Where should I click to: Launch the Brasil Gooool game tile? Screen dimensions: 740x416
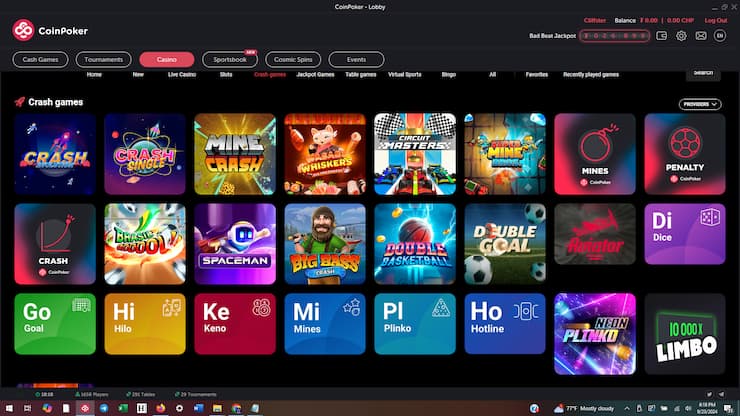coord(145,244)
